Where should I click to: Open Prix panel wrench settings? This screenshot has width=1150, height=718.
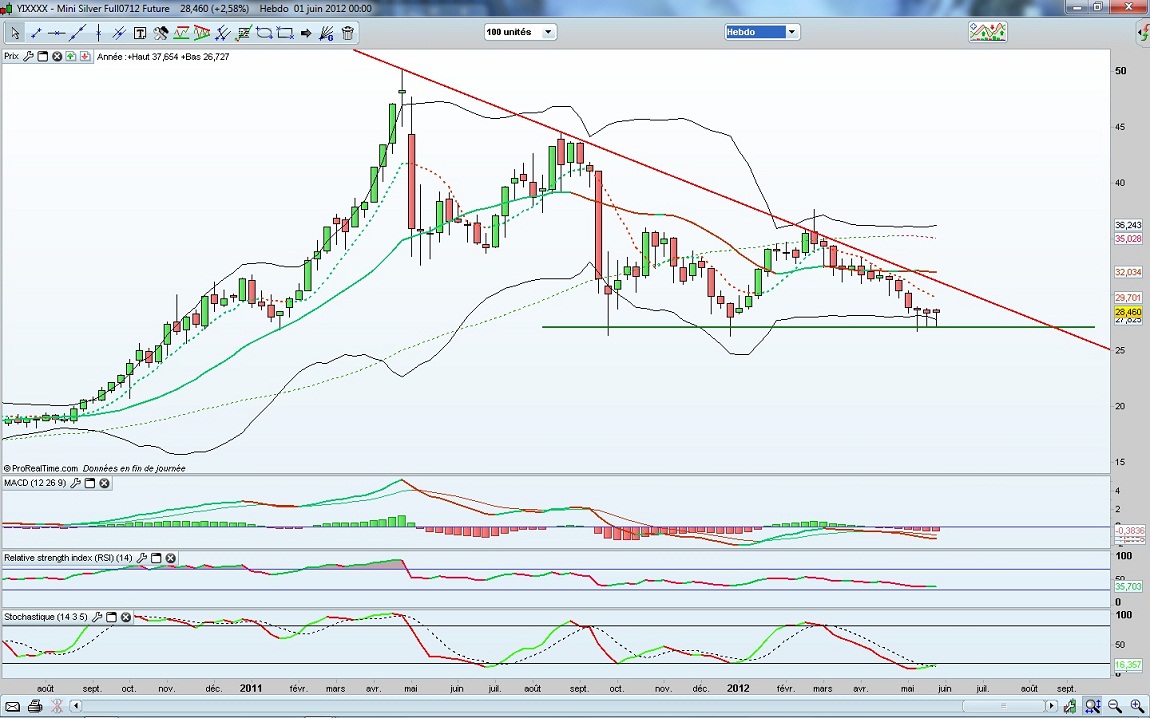pyautogui.click(x=29, y=57)
